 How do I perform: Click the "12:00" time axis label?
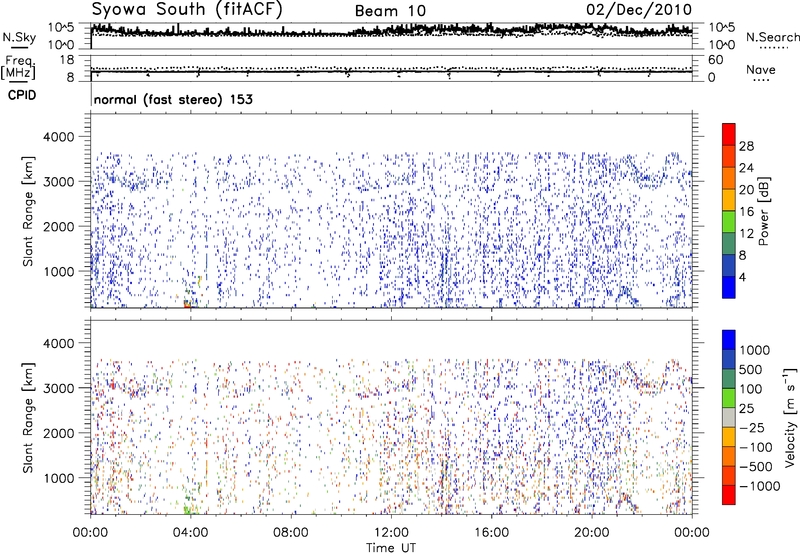click(x=391, y=533)
